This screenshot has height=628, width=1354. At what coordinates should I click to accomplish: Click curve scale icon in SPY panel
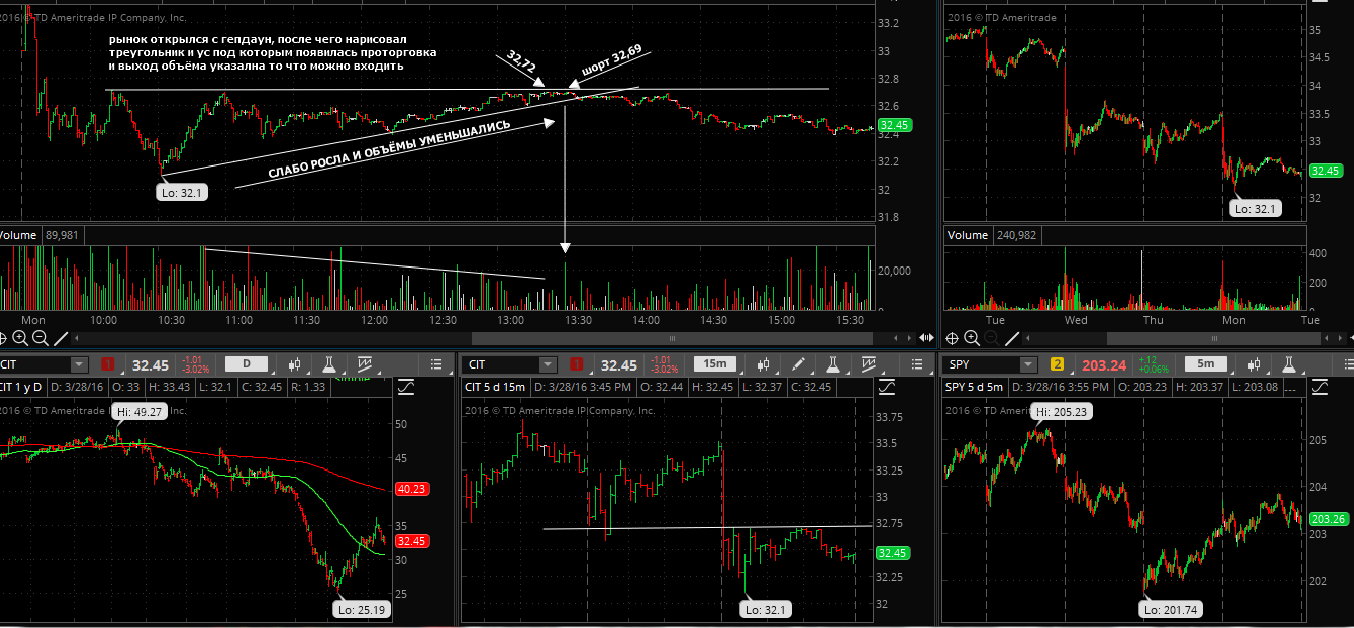click(x=1320, y=387)
